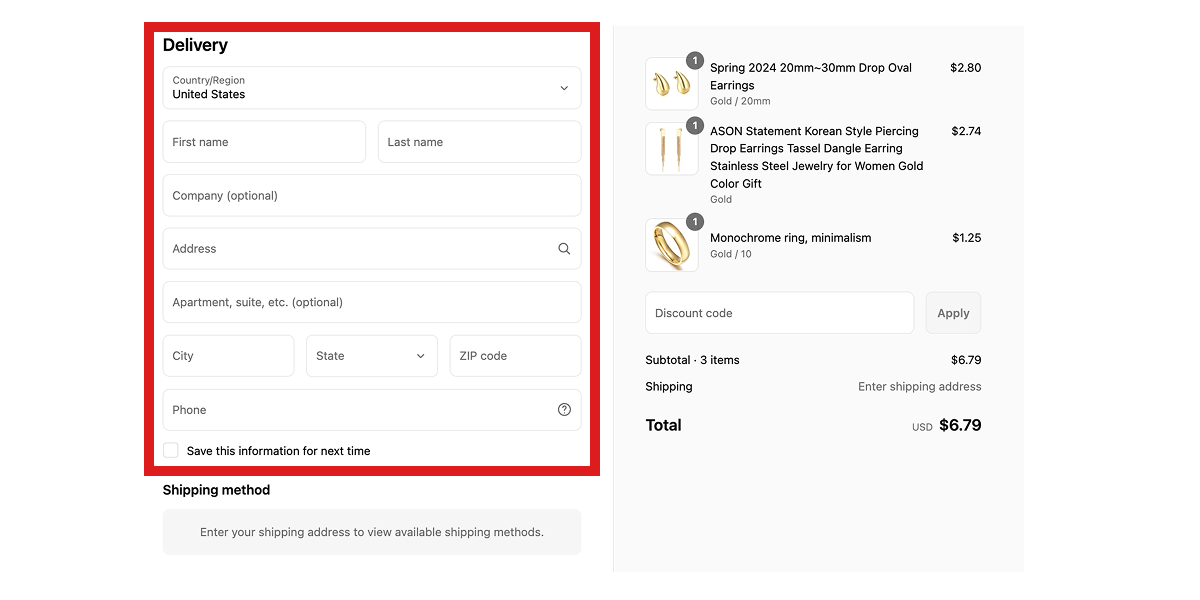Image resolution: width=1200 pixels, height=600 pixels.
Task: Click the address search magnifier icon
Action: 564,249
